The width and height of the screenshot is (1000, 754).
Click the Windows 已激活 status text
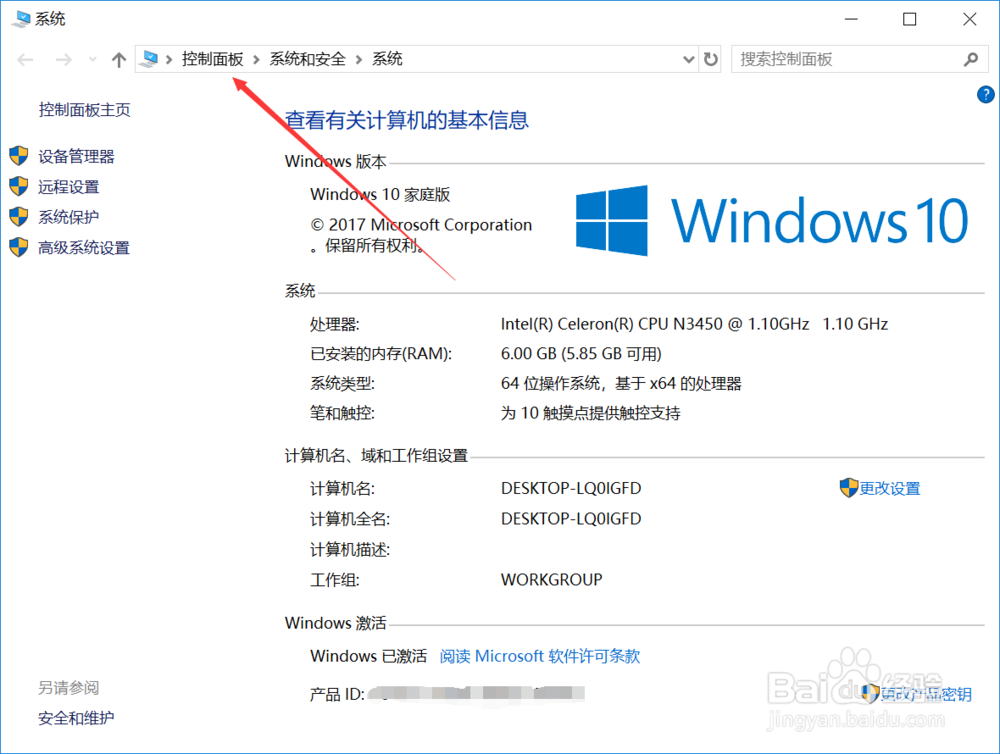click(x=369, y=656)
